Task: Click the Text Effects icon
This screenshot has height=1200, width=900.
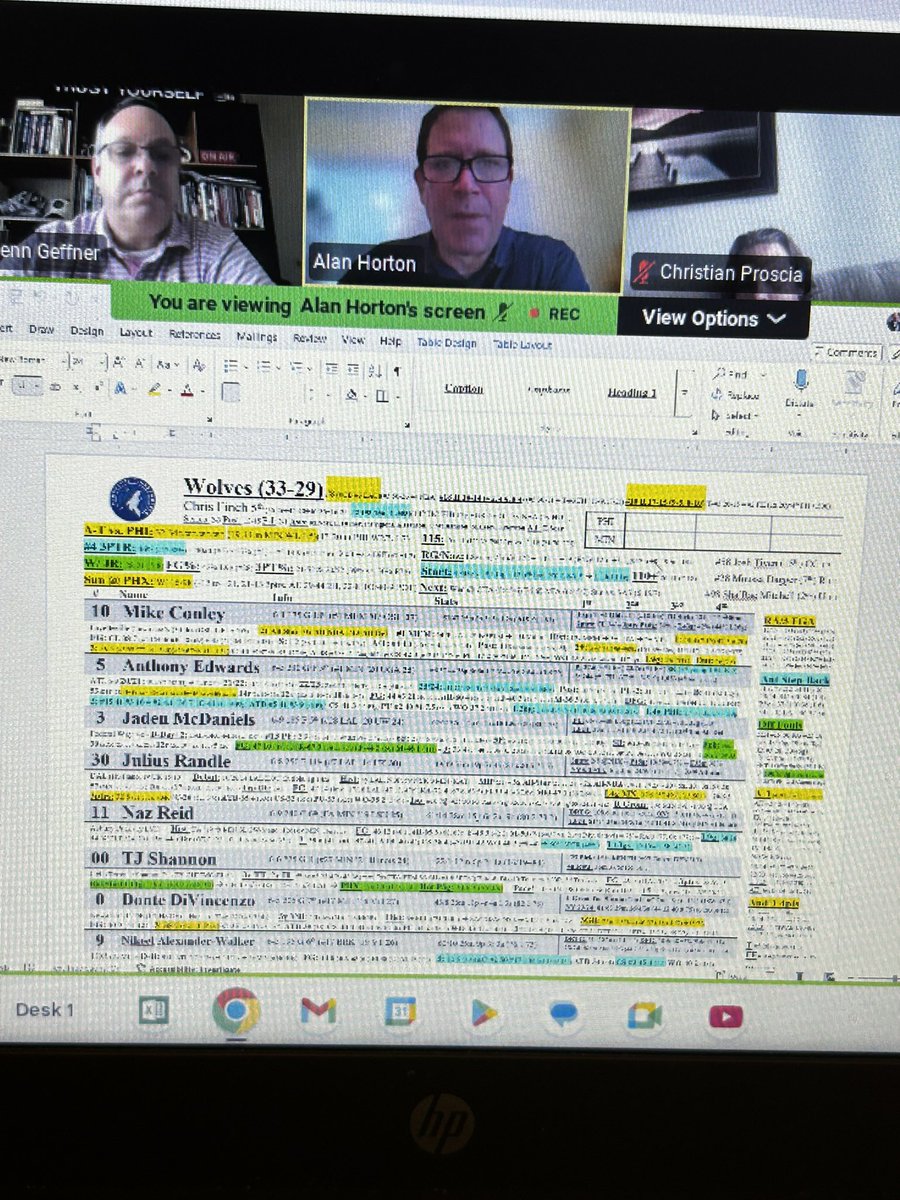Action: pos(120,388)
